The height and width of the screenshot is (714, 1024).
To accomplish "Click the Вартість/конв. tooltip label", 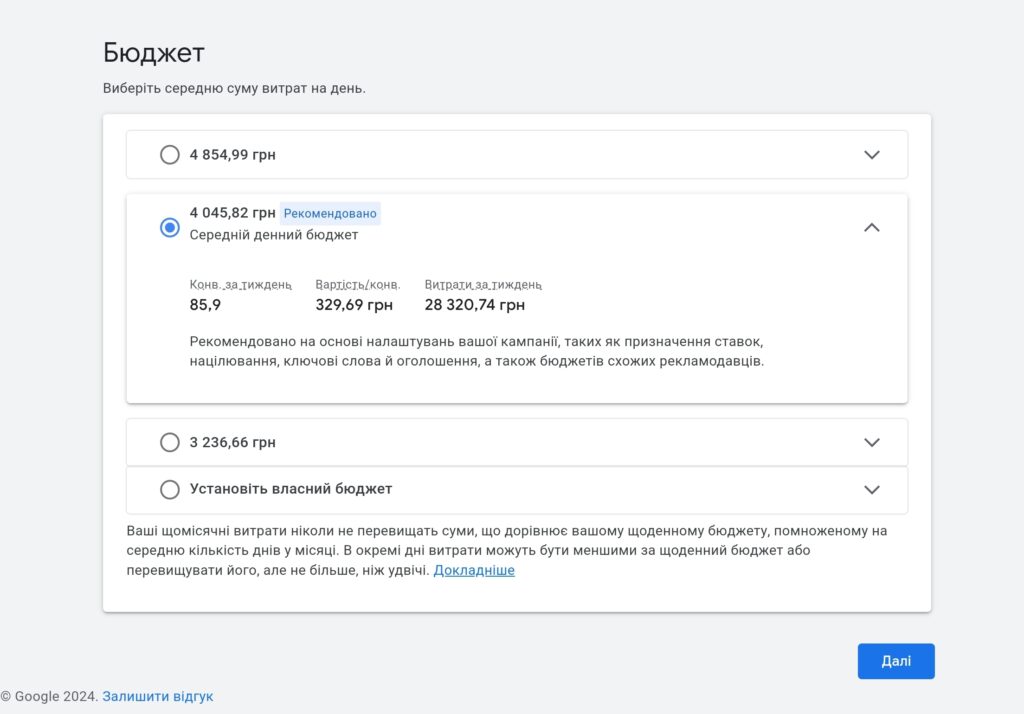I will [x=356, y=284].
